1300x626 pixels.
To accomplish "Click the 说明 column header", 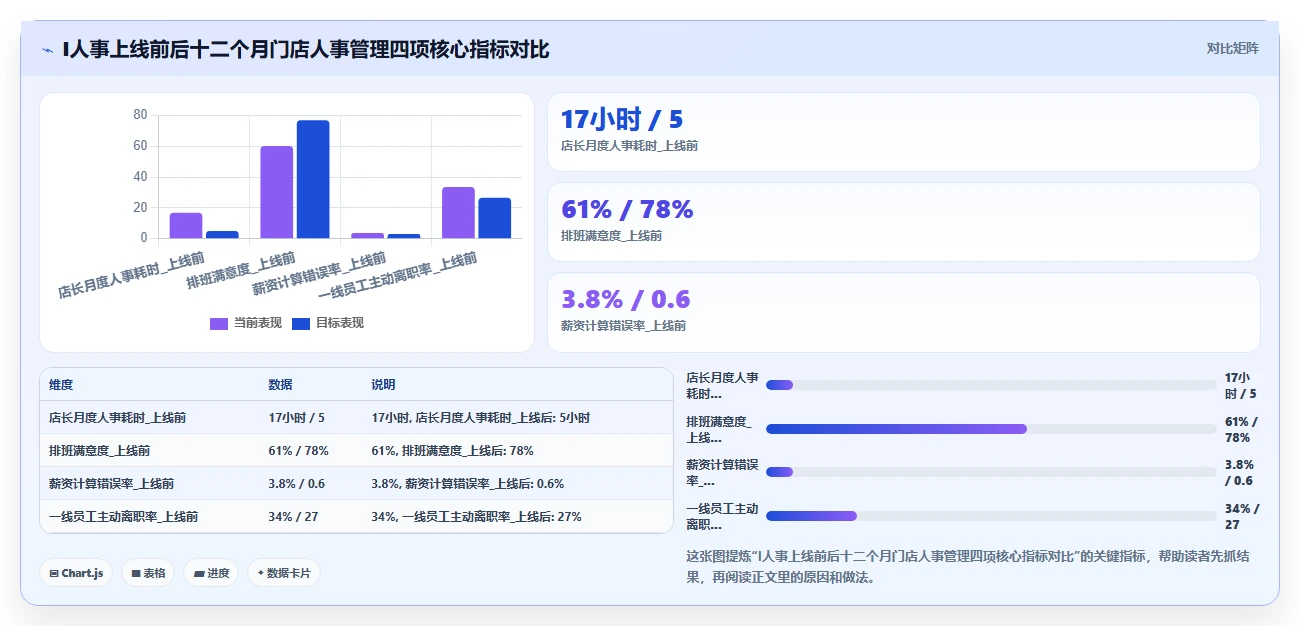I will (384, 385).
